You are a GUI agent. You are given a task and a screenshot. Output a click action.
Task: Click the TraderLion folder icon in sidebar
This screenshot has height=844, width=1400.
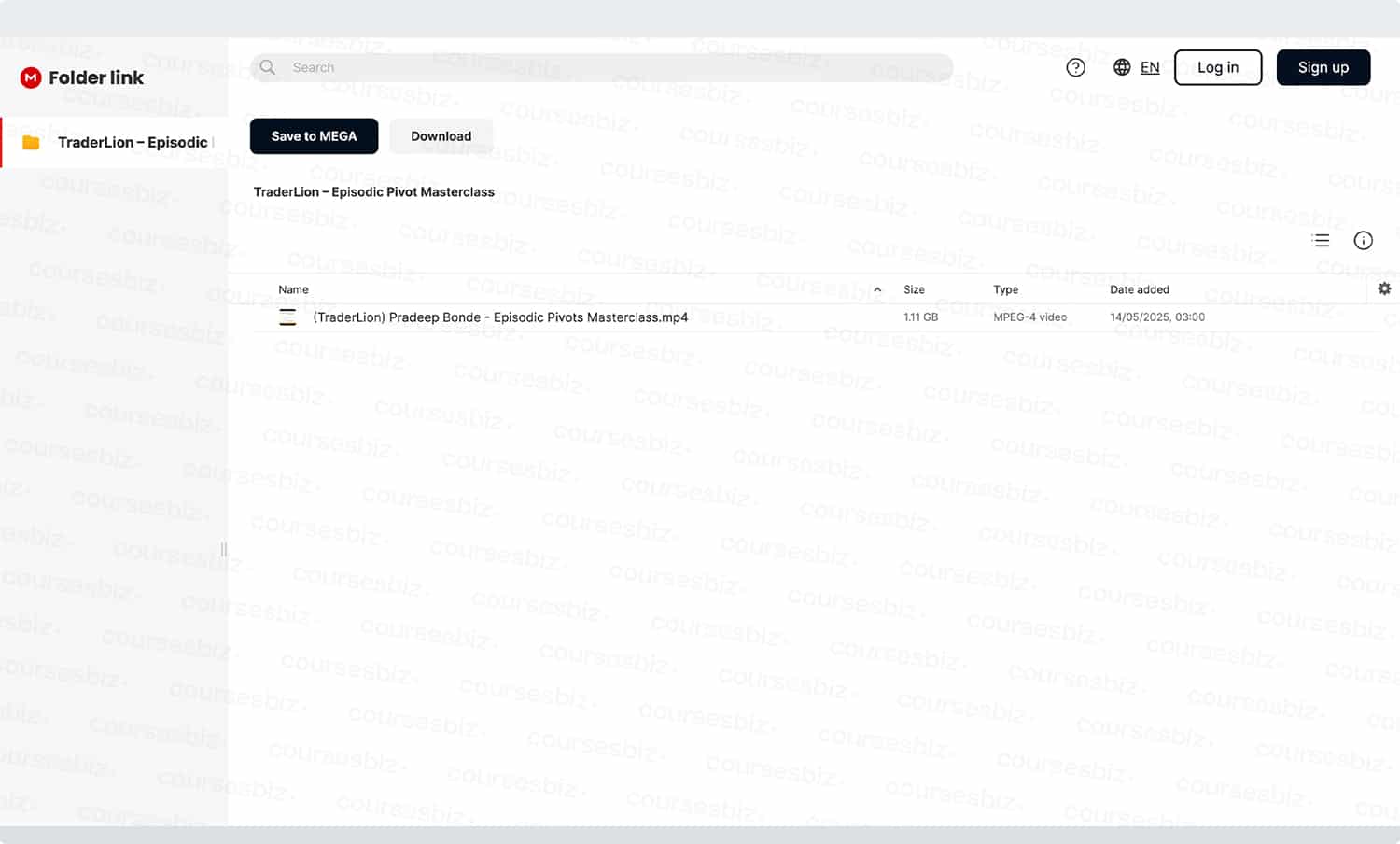(31, 143)
